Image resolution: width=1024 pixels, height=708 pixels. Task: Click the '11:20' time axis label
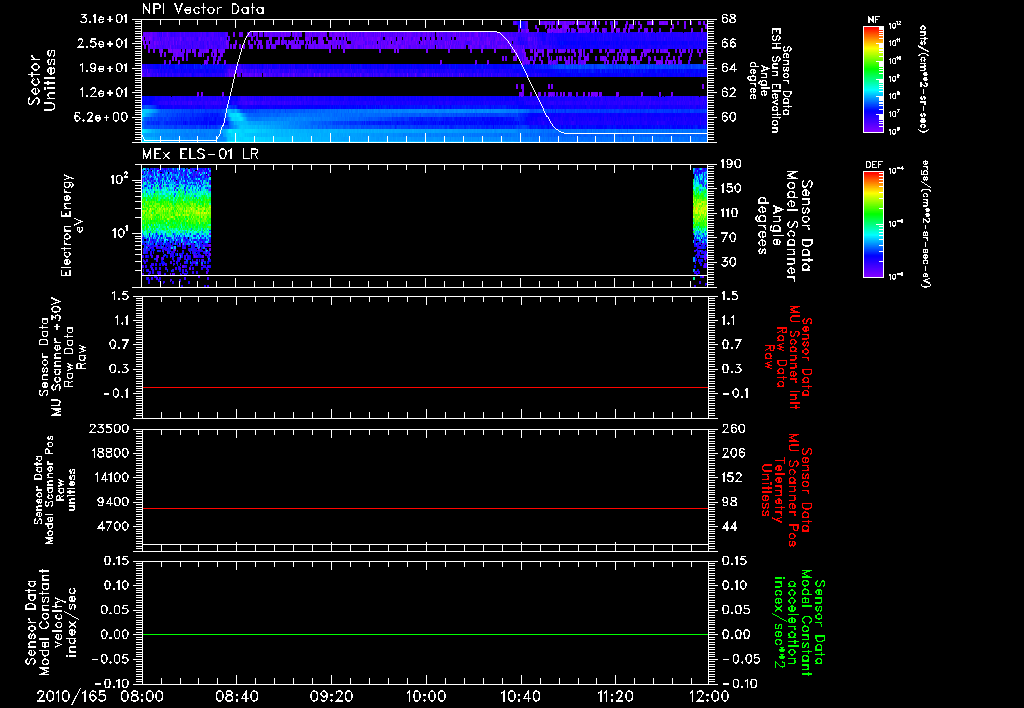pos(615,696)
